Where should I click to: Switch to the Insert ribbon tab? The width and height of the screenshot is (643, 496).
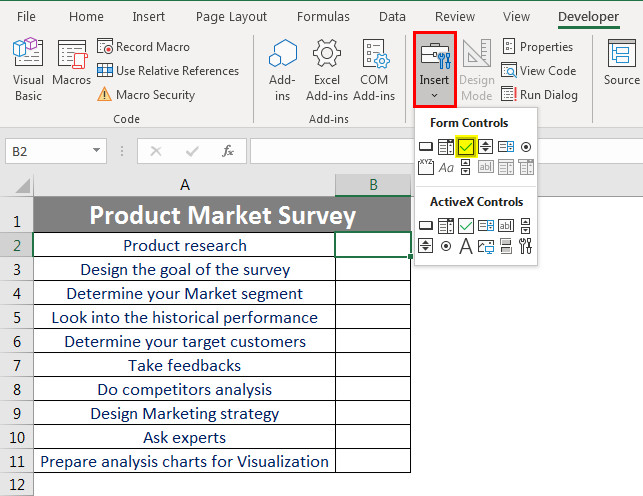[148, 16]
